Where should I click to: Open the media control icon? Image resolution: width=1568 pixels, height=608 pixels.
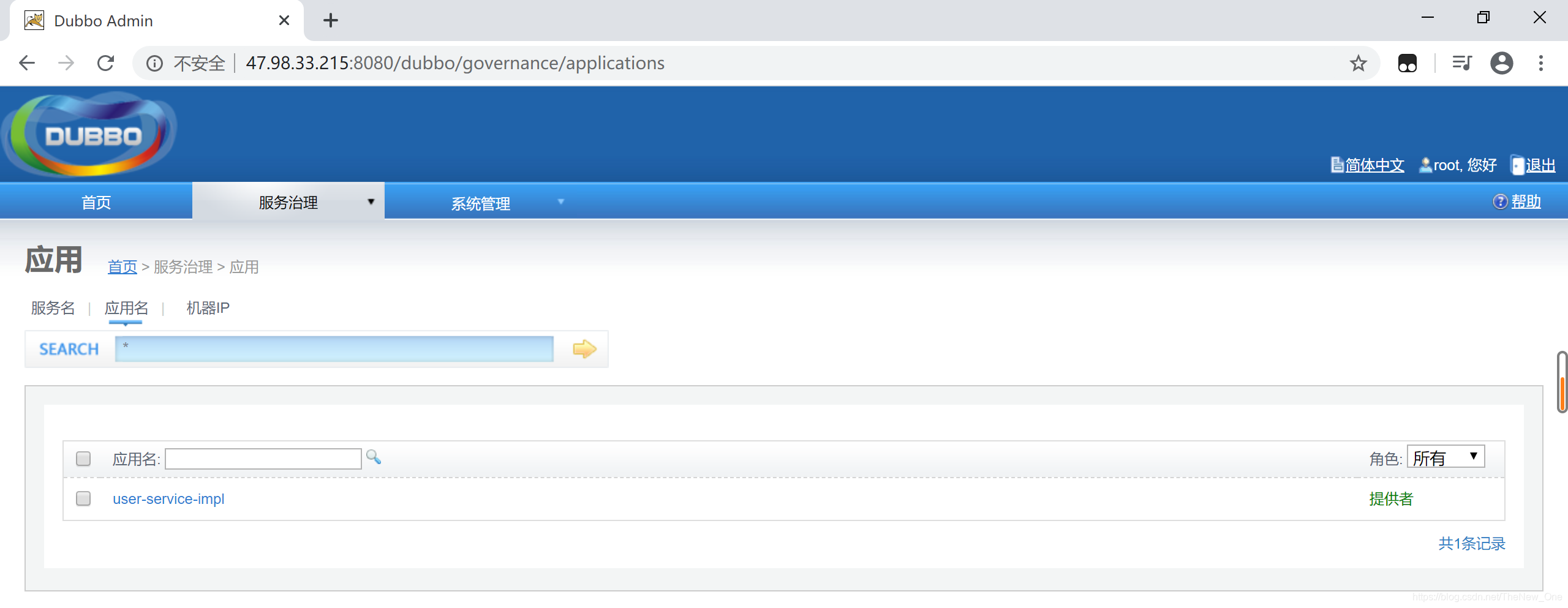[1462, 63]
